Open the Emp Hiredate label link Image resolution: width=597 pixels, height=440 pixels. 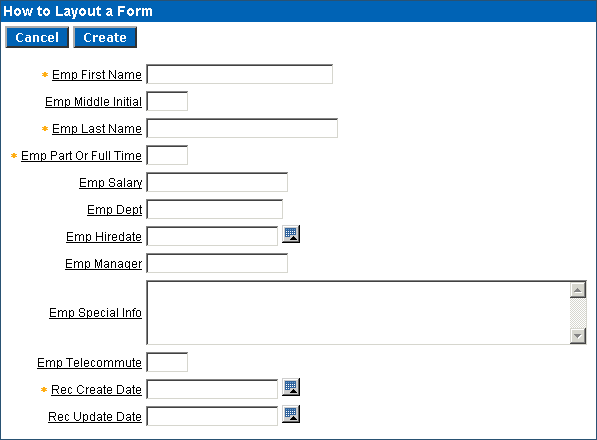click(x=104, y=237)
